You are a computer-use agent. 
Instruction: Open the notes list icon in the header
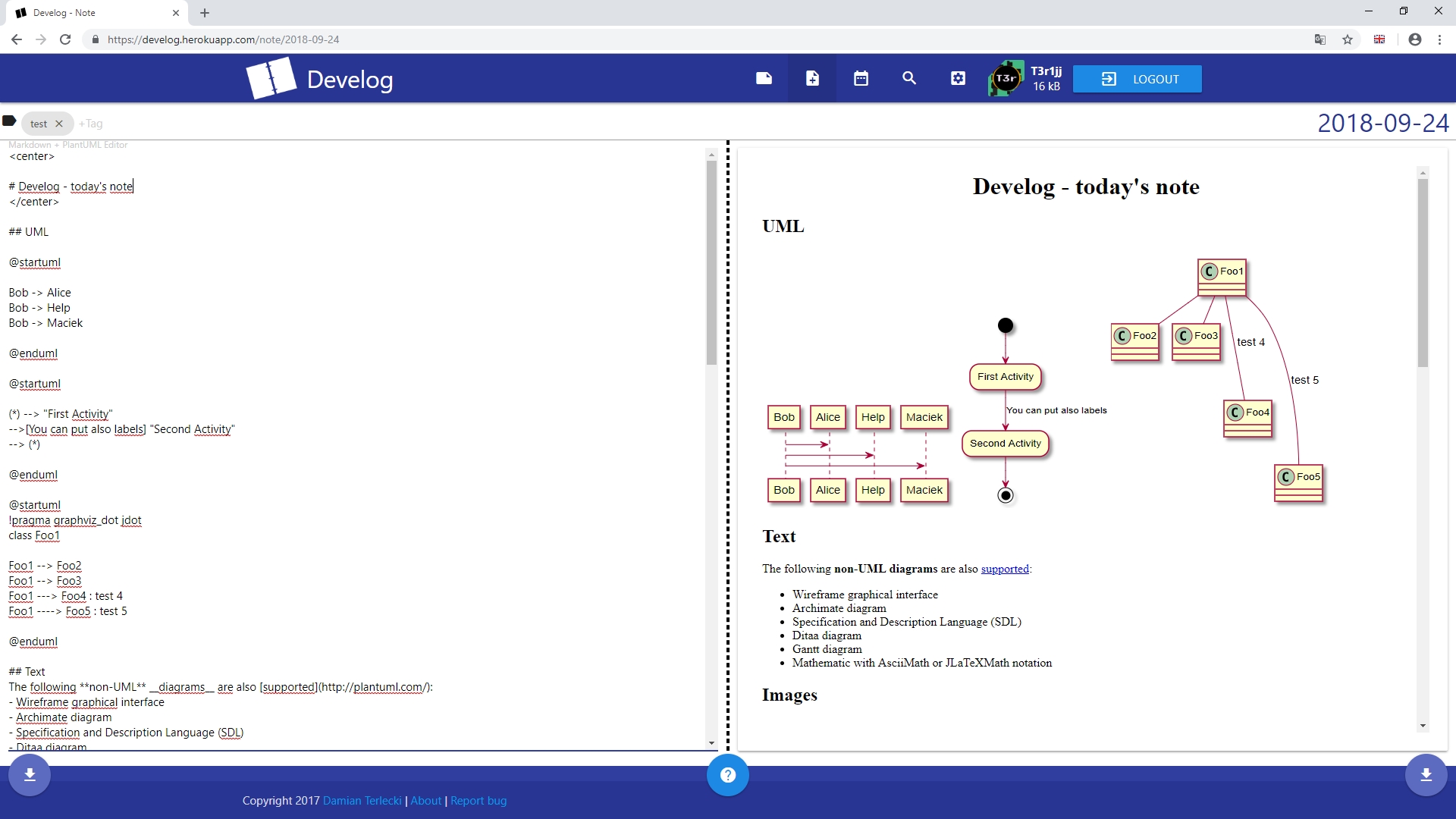click(x=764, y=78)
